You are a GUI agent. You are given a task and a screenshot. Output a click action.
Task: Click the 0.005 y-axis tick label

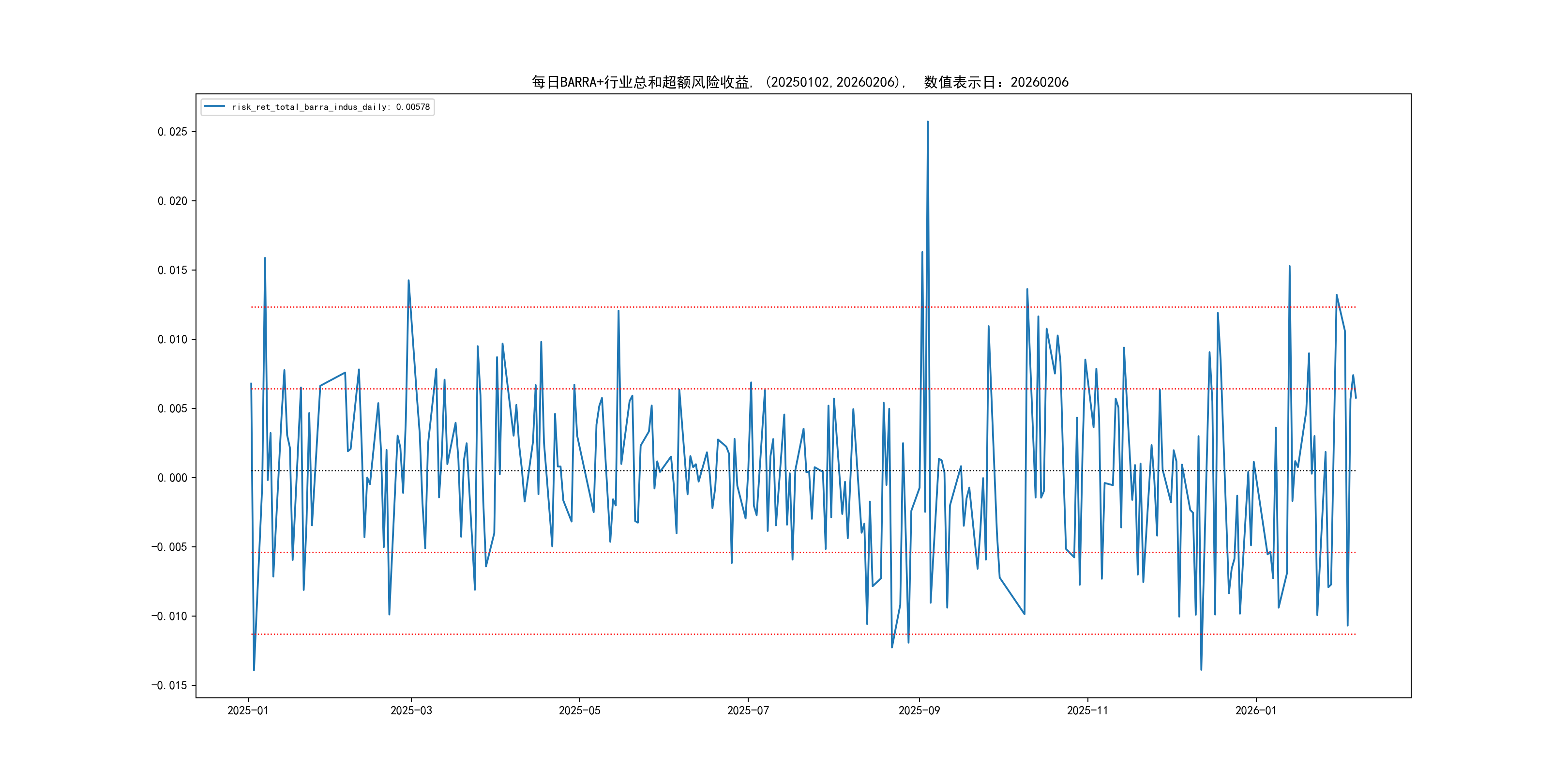[x=172, y=408]
